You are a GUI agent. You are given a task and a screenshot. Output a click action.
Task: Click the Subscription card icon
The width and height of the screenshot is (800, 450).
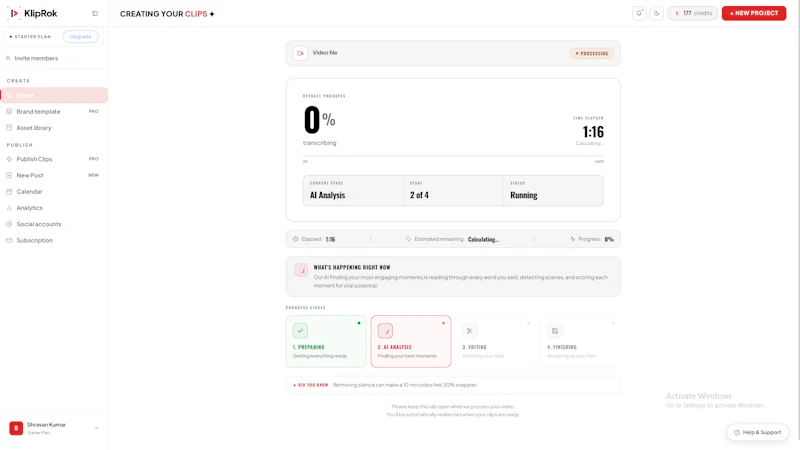[x=9, y=240]
